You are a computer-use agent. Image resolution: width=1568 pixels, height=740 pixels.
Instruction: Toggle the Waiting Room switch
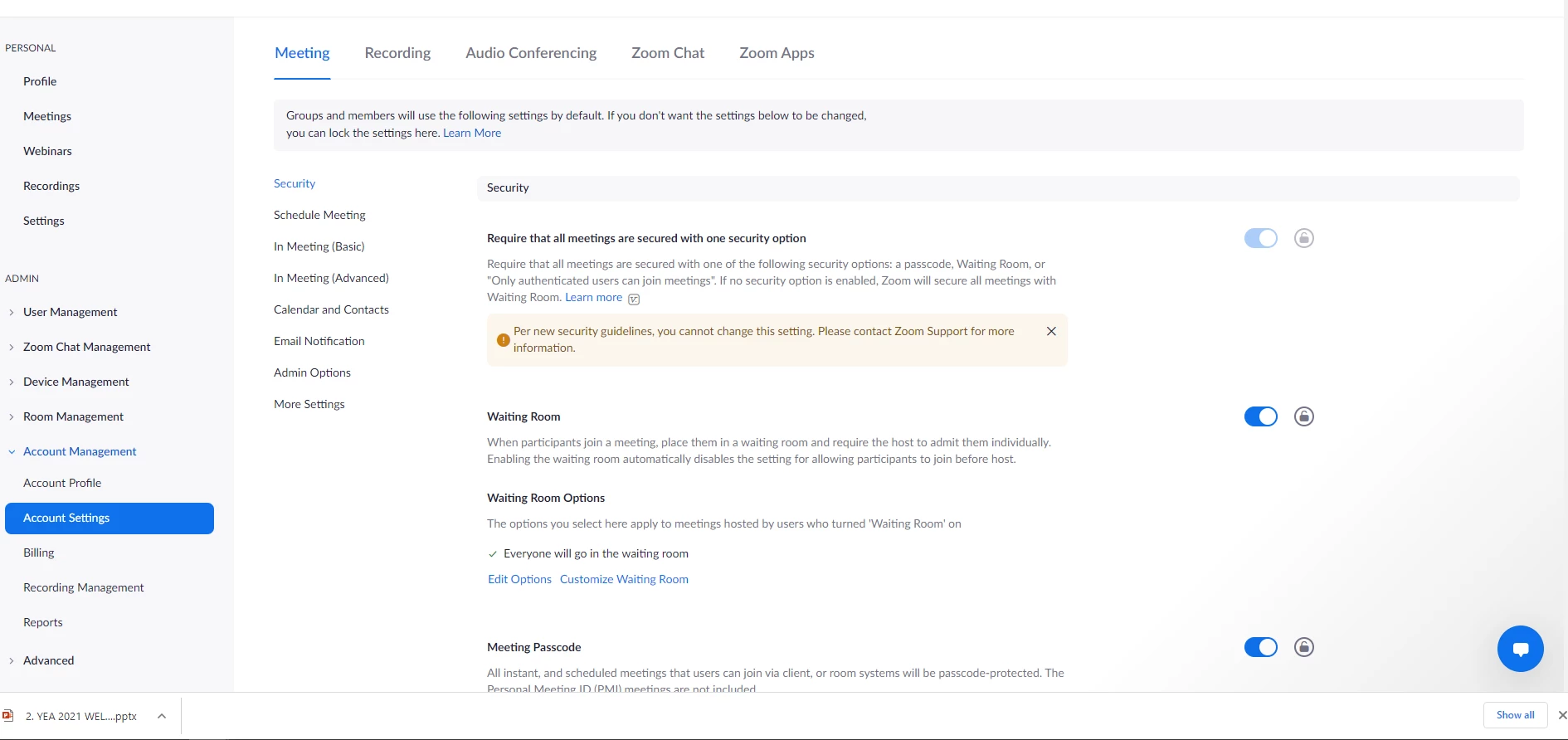[x=1260, y=416]
